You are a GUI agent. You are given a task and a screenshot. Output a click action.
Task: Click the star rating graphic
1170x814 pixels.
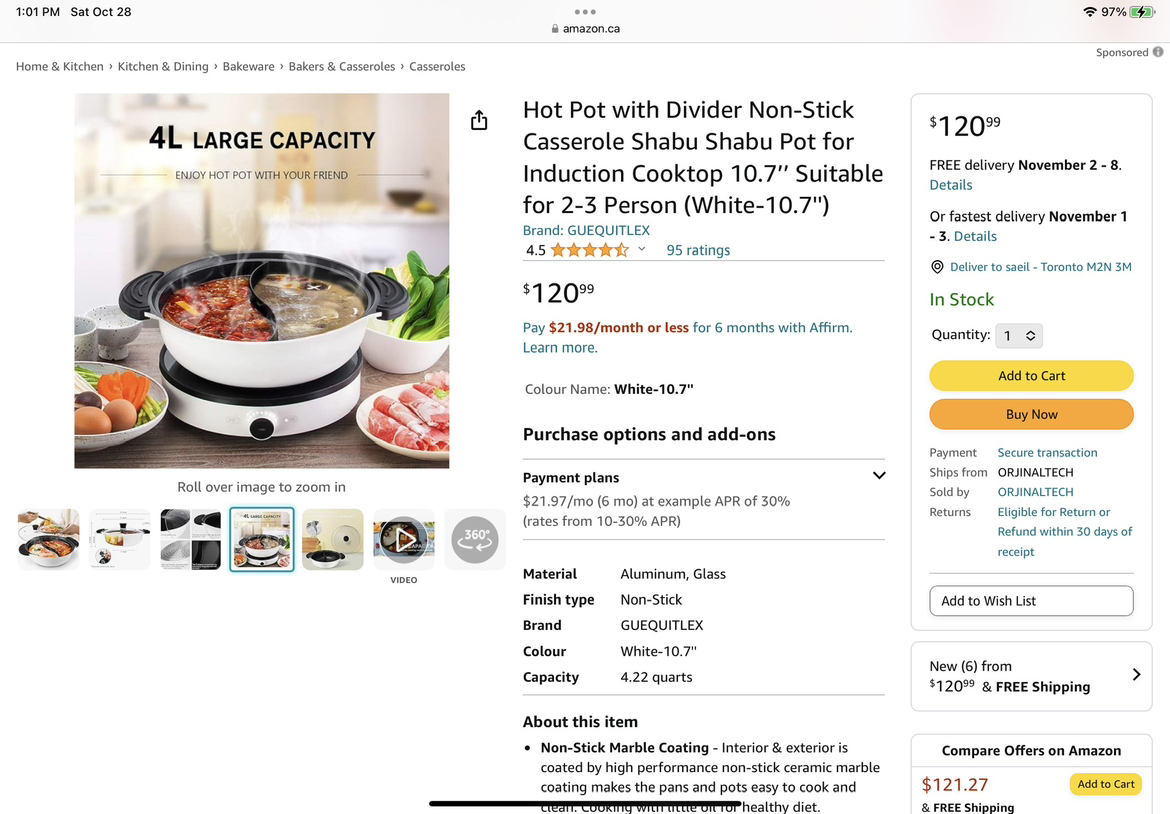tap(589, 250)
